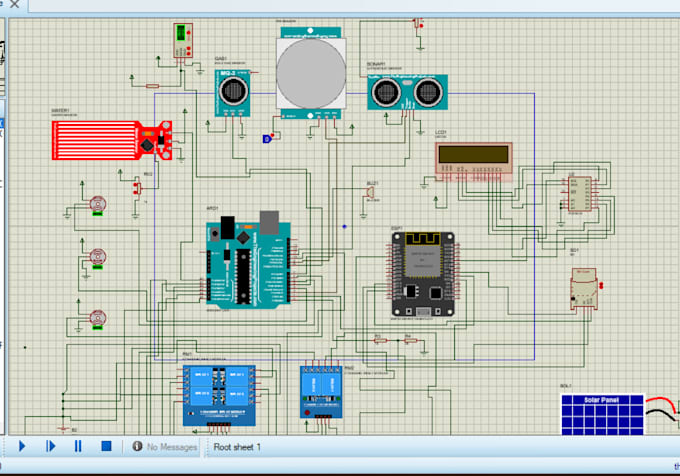Select the green-display sensor at top
The height and width of the screenshot is (476, 680).
pyautogui.click(x=183, y=40)
